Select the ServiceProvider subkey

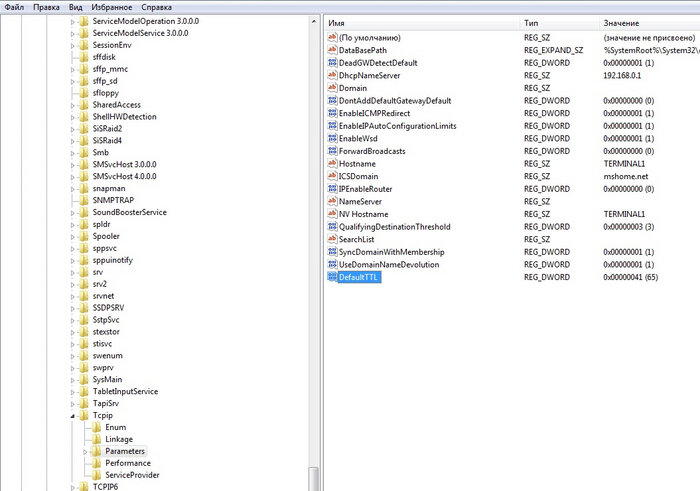pyautogui.click(x=132, y=475)
